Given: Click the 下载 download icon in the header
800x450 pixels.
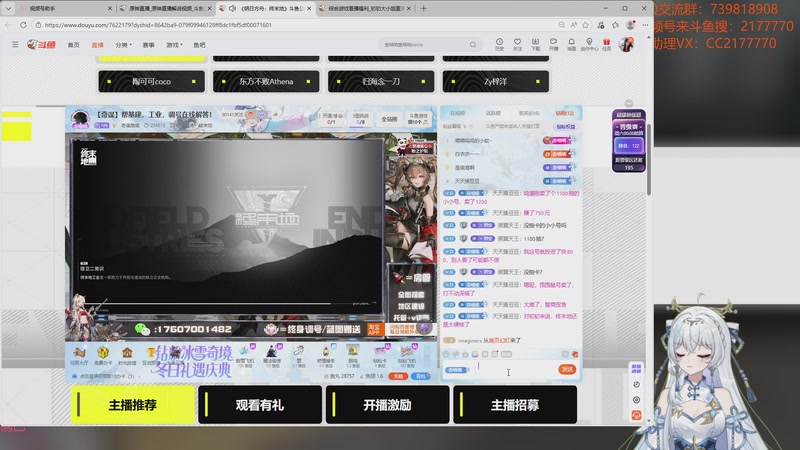Looking at the screenshot, I should [535, 44].
